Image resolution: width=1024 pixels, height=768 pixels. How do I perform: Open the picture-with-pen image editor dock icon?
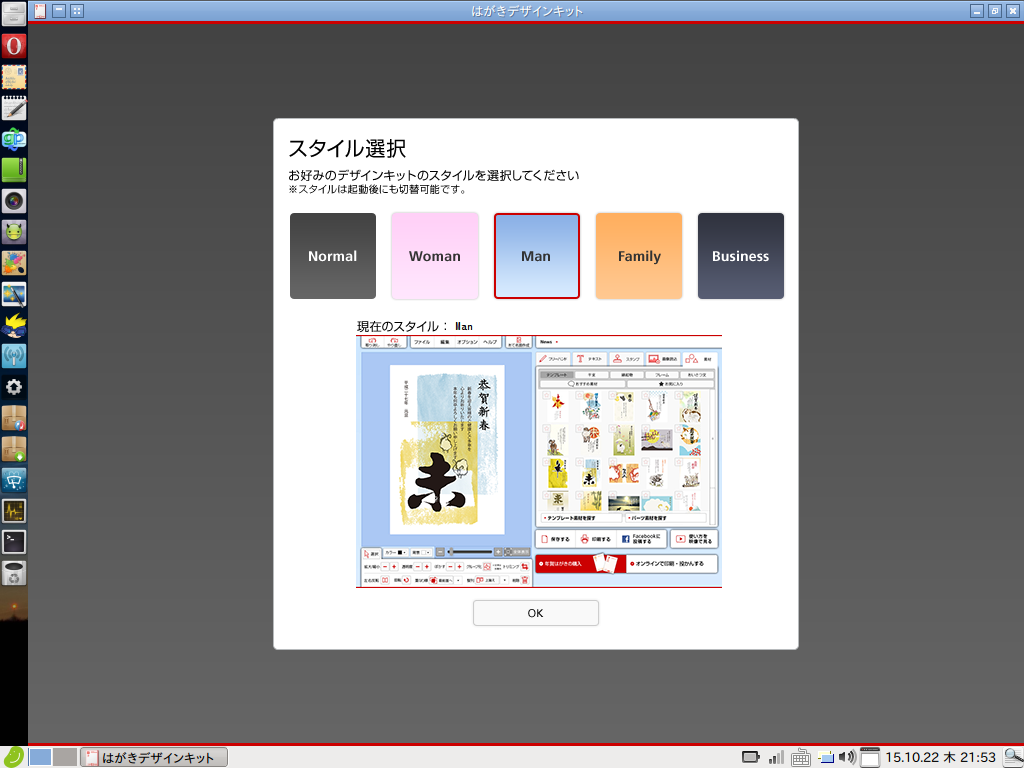pos(14,294)
